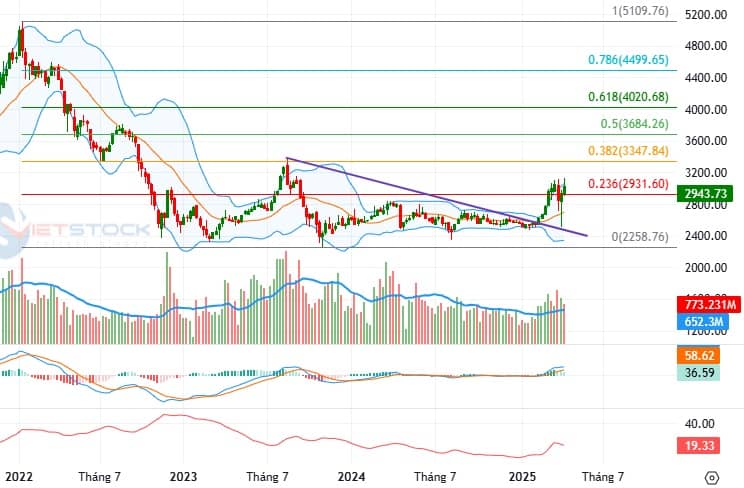The height and width of the screenshot is (488, 744).
Task: Click 2023 on the time axis
Action: coord(182,477)
